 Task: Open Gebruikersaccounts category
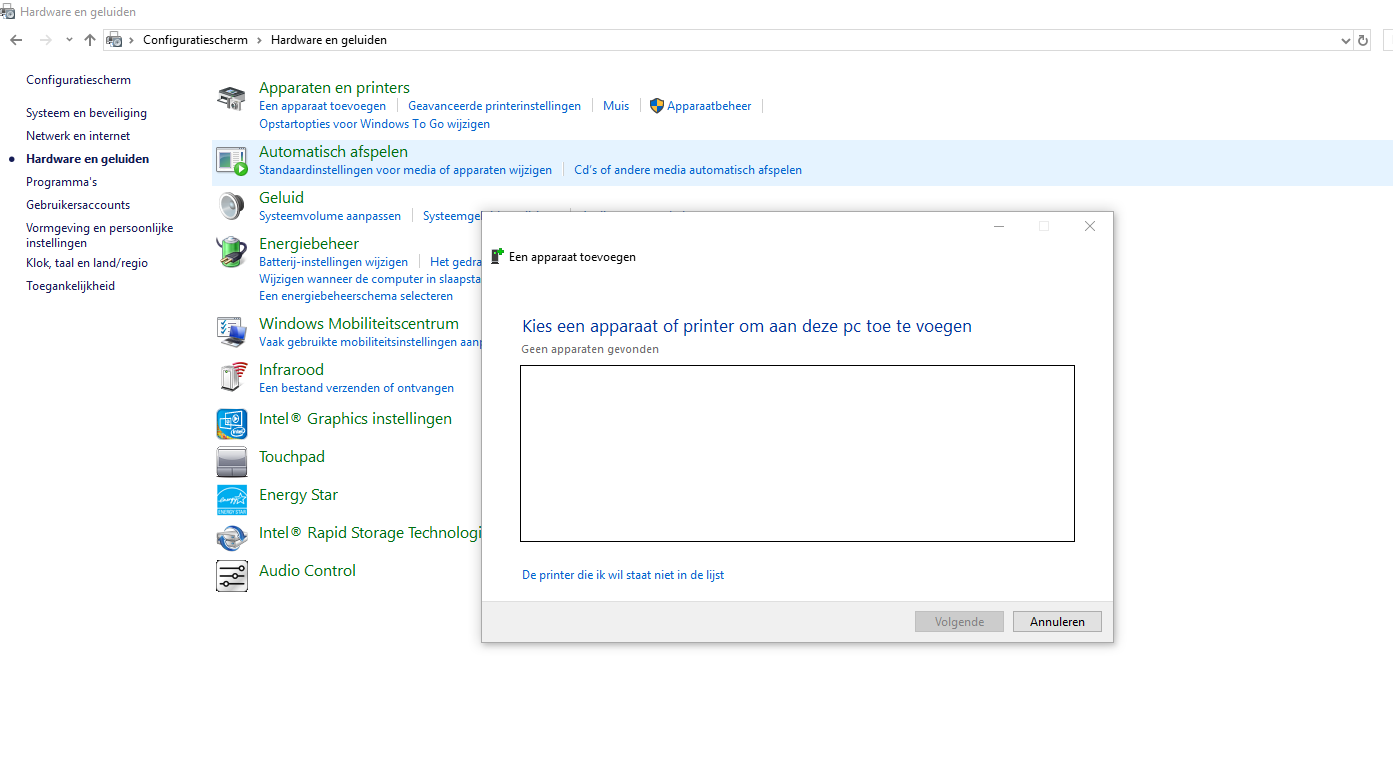(78, 205)
